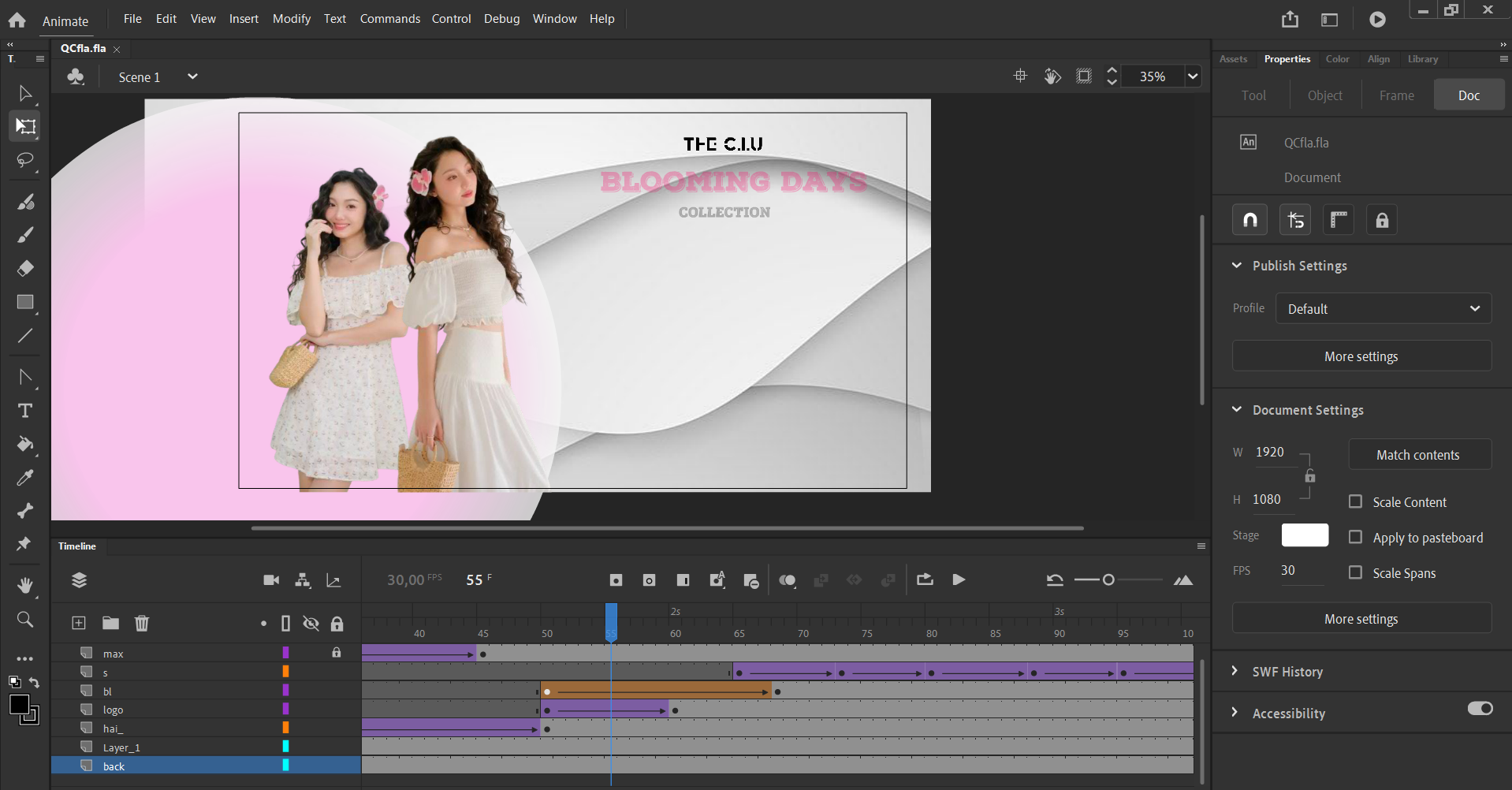Adjust the timeline zoom slider
Viewport: 1512px width, 790px height.
[x=1108, y=580]
